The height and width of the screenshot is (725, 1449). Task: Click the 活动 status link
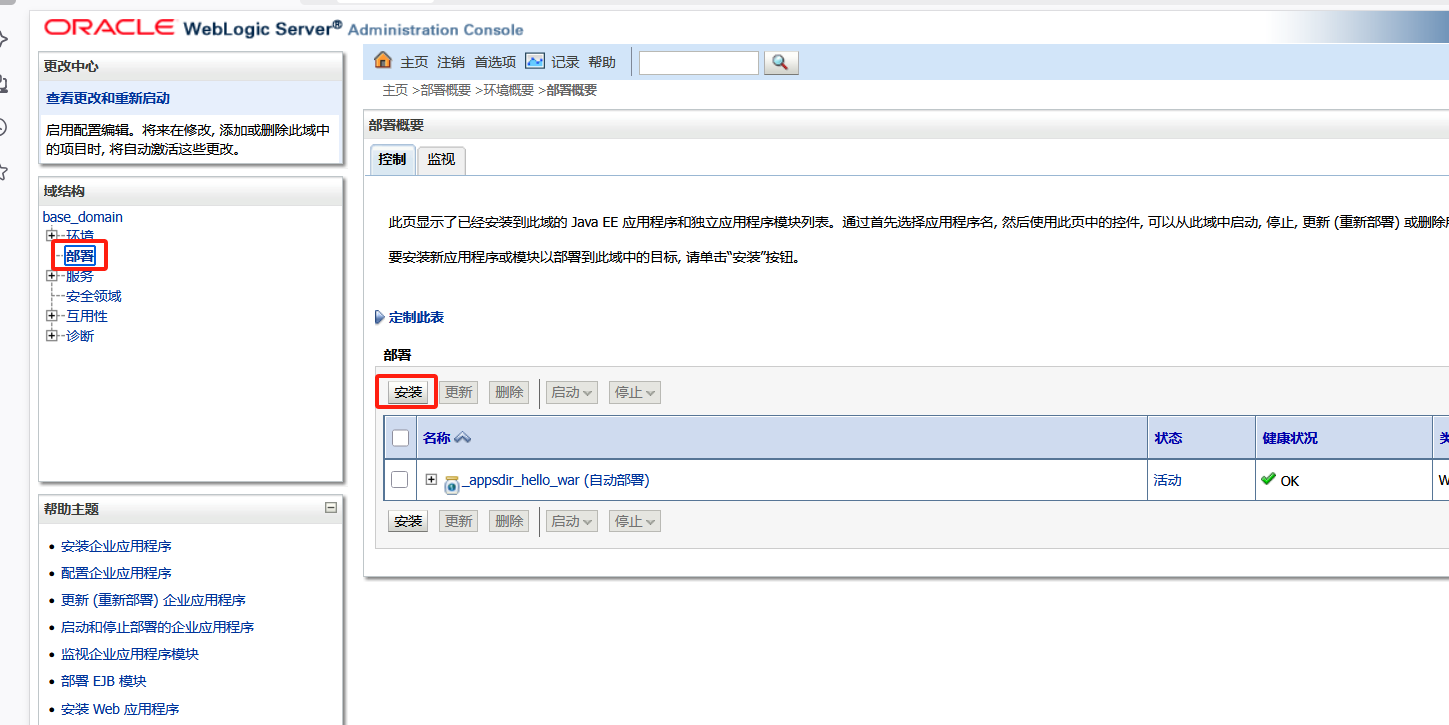click(1168, 480)
